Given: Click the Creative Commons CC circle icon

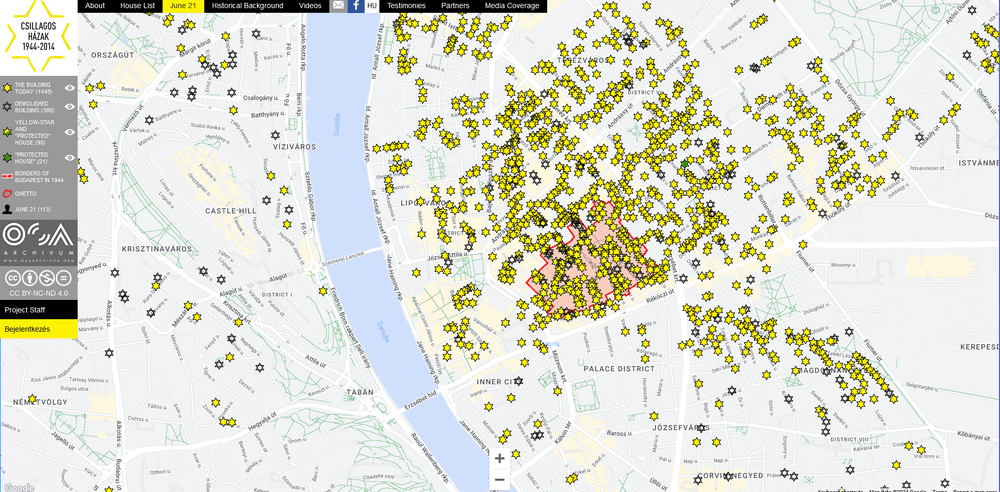Looking at the screenshot, I should click(13, 278).
